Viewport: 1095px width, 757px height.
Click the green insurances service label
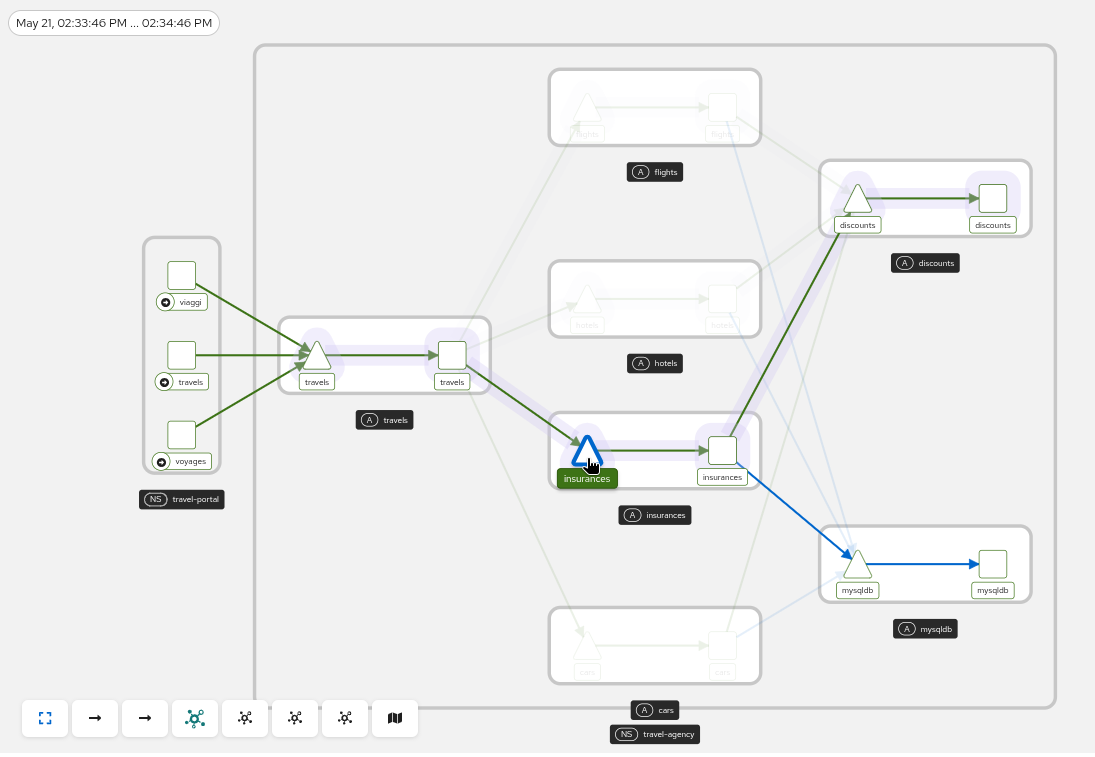coord(587,478)
